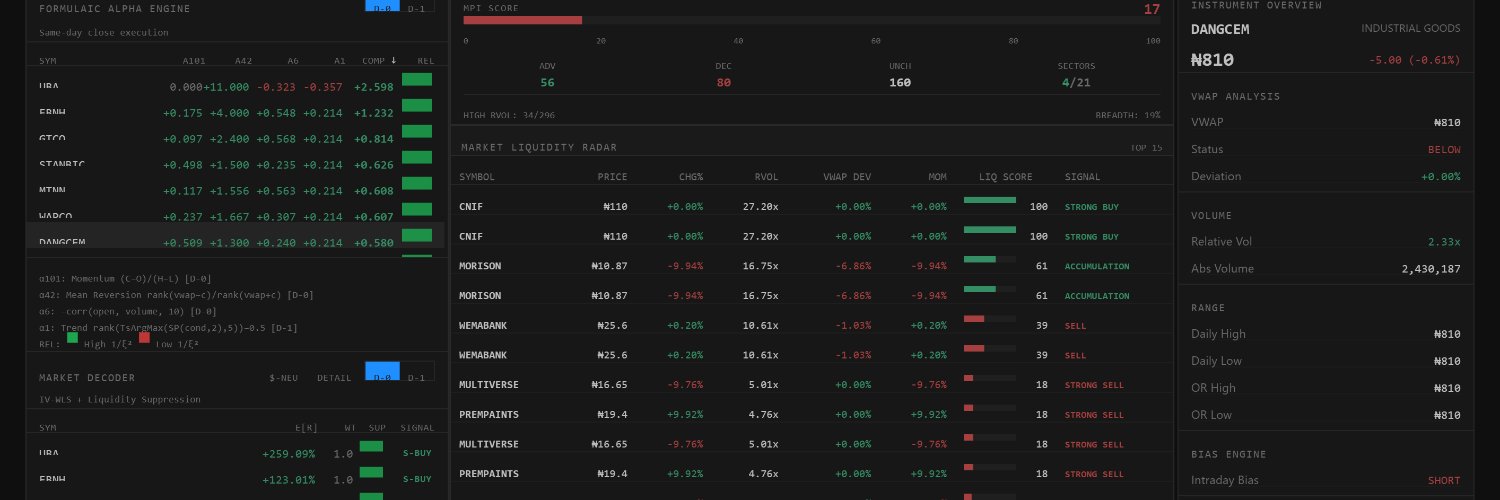
Task: Switch Market Decoder to D-0
Action: click(x=382, y=373)
